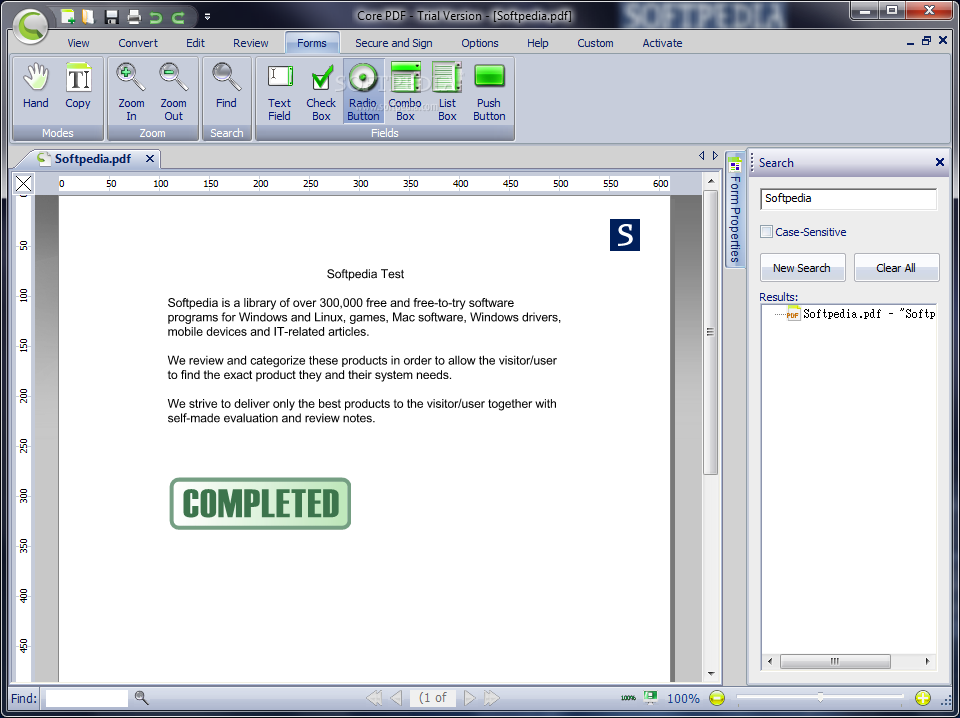Click the green Undo arrow

156,18
